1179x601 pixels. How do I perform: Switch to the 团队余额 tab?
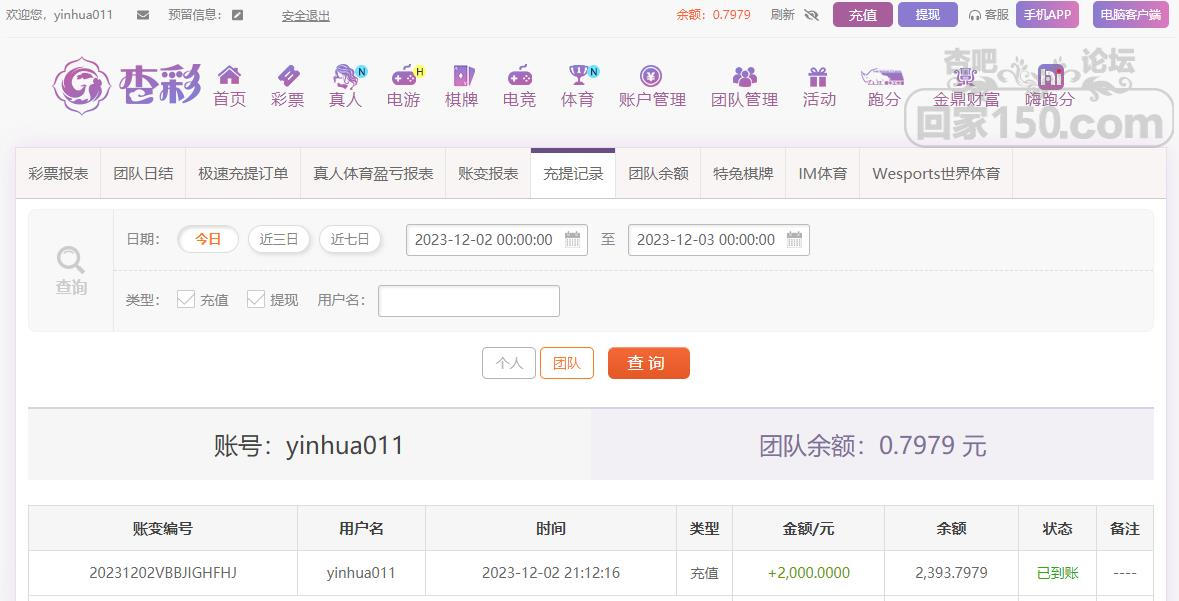pyautogui.click(x=658, y=173)
